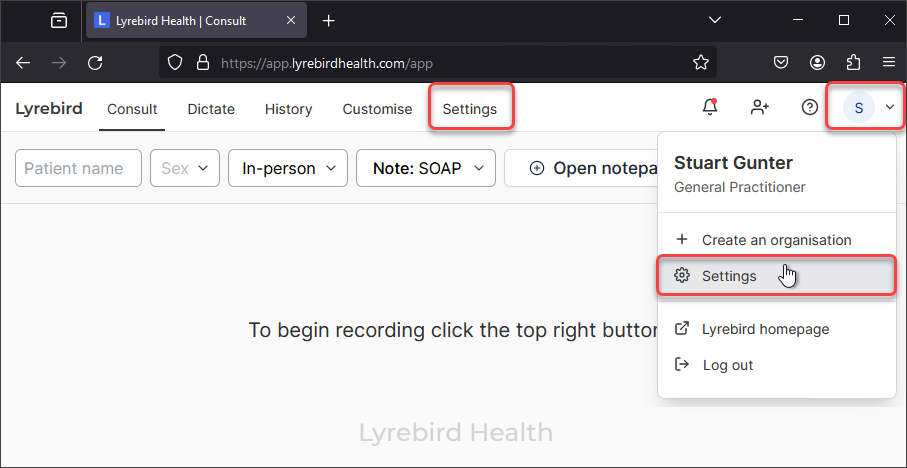Image resolution: width=907 pixels, height=468 pixels.
Task: Close the Lyrebird Health tab
Action: click(x=291, y=20)
